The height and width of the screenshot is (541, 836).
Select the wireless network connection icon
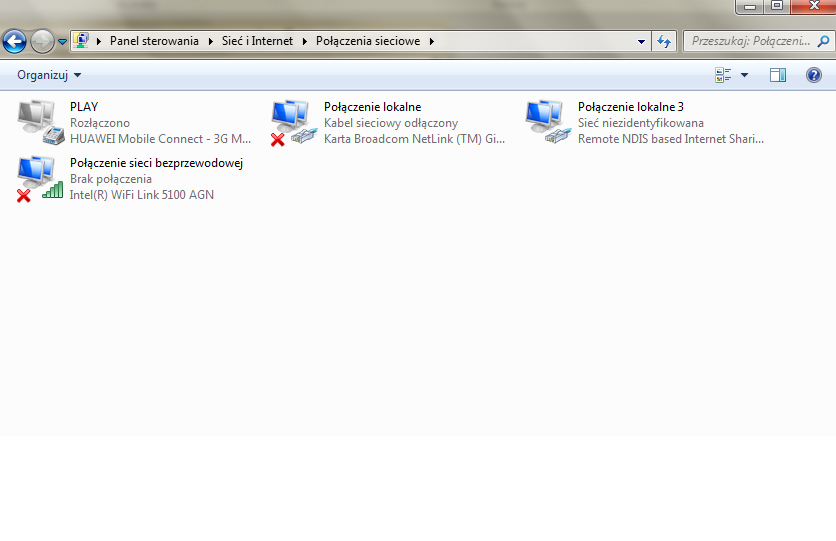pyautogui.click(x=40, y=178)
